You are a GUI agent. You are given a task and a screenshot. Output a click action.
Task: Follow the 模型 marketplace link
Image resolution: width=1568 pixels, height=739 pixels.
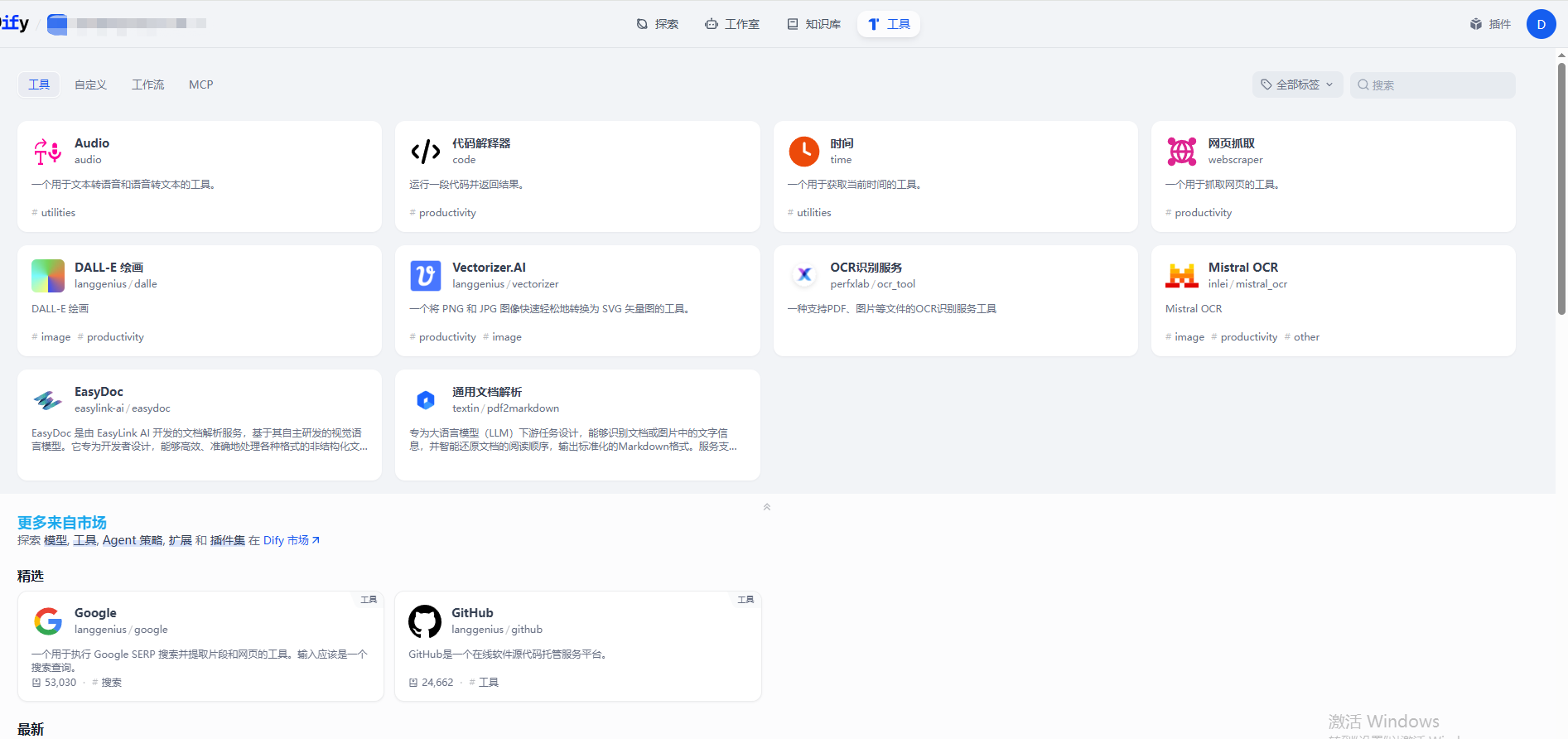55,540
